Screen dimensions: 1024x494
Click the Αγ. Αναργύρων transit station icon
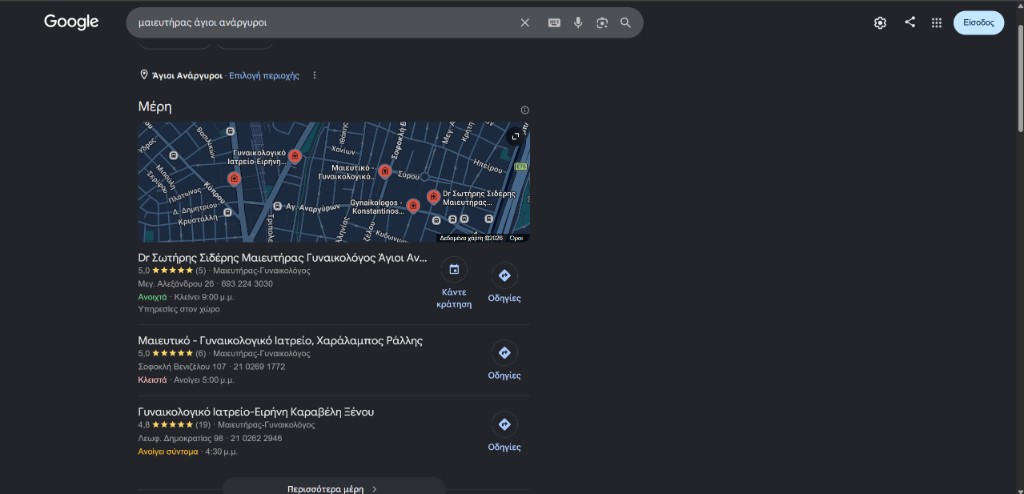(278, 206)
